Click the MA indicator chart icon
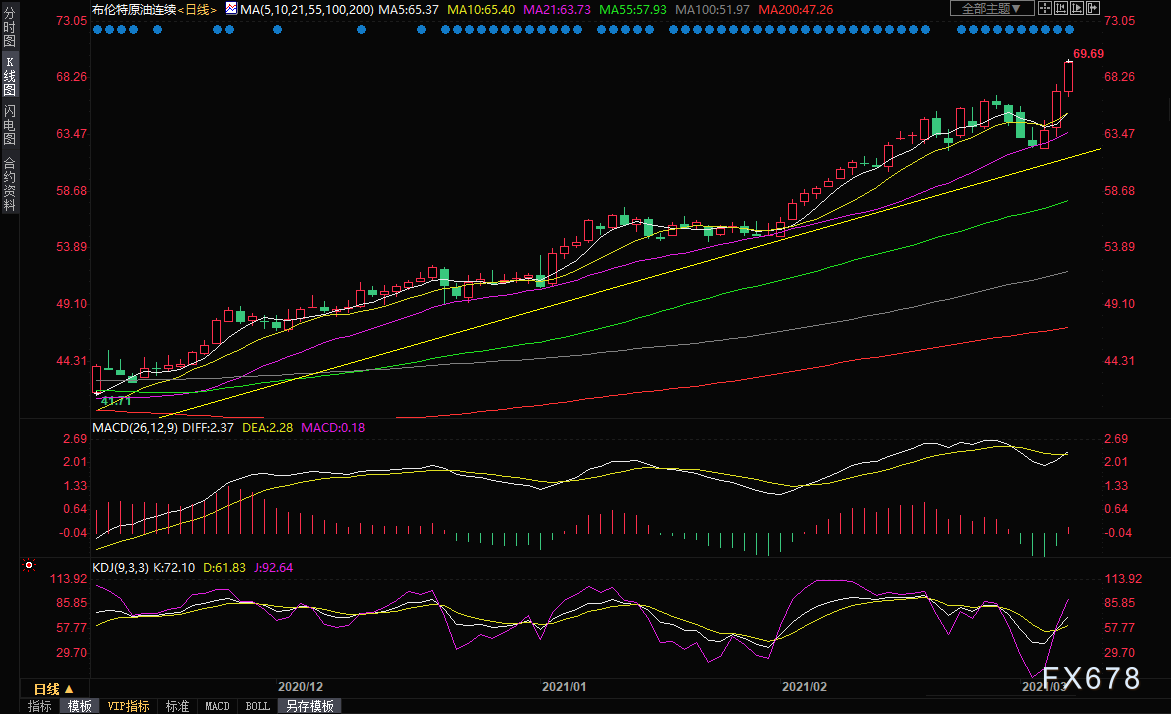The height and width of the screenshot is (714, 1171). (x=231, y=9)
